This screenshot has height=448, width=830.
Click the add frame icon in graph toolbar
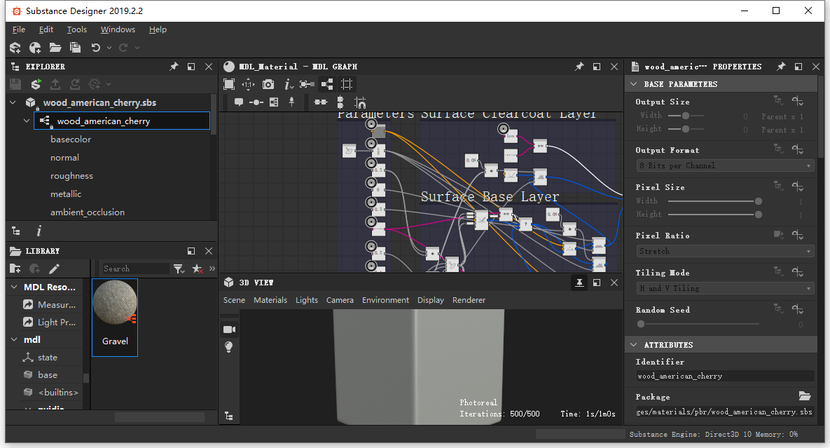[274, 102]
